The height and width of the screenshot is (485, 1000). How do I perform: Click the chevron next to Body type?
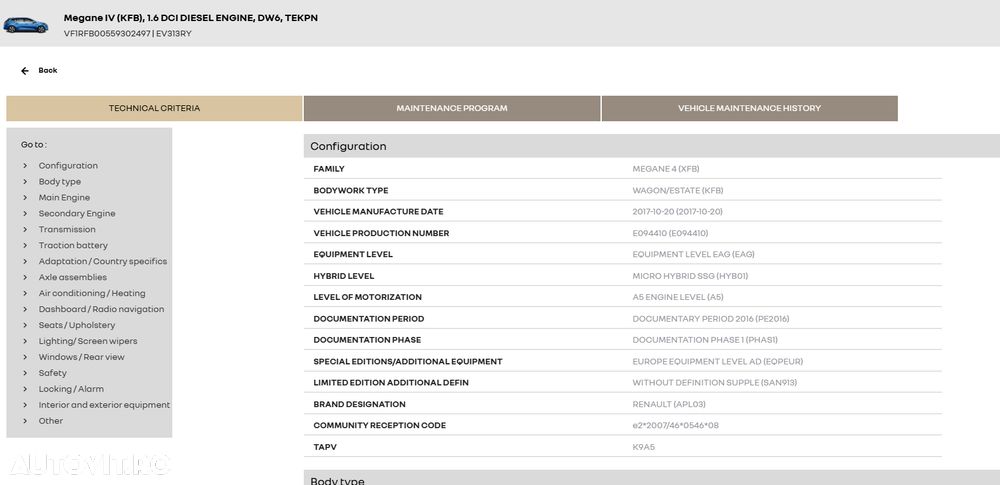[25, 182]
